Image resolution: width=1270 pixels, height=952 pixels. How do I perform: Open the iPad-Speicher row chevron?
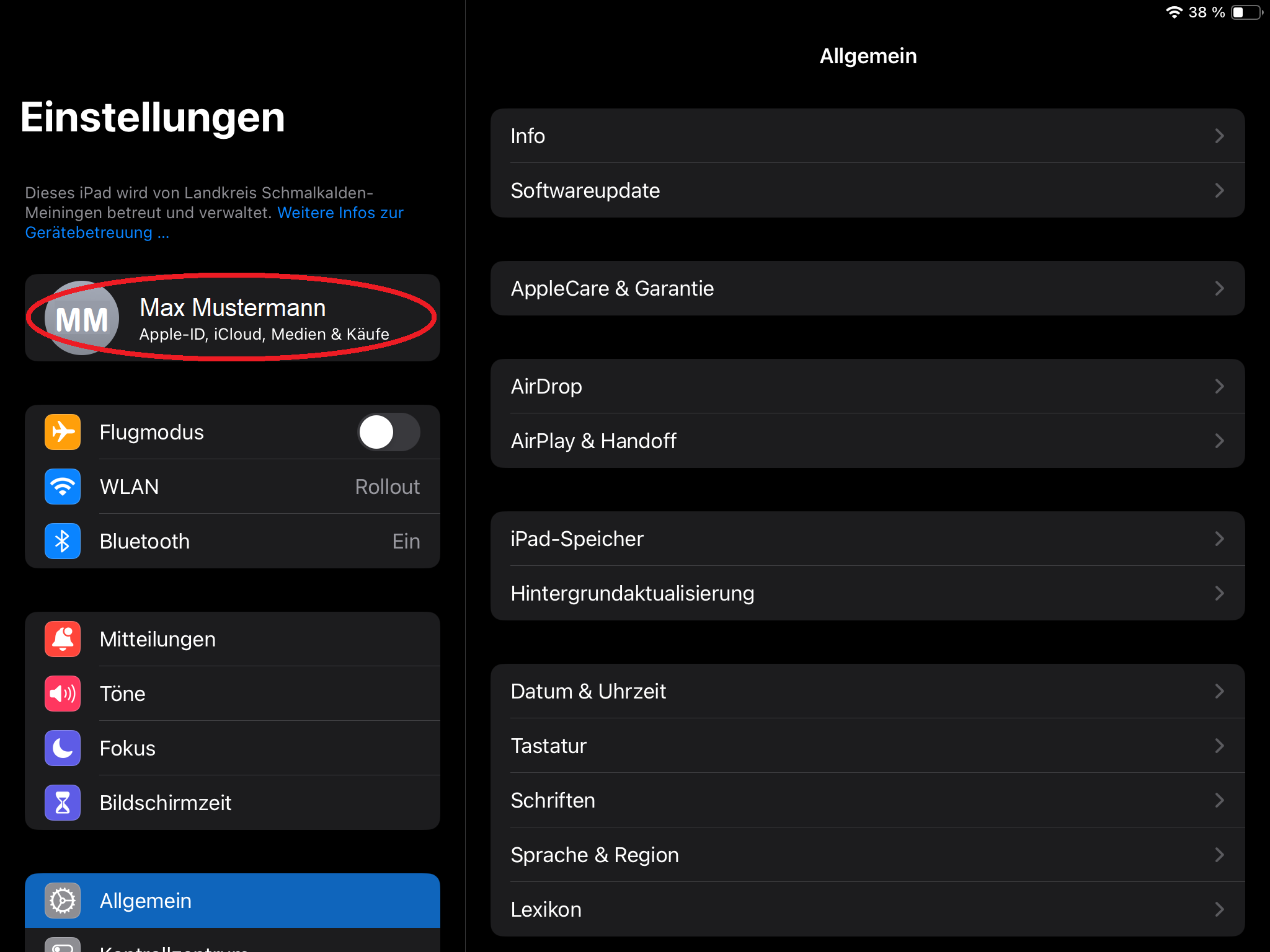pos(1219,539)
